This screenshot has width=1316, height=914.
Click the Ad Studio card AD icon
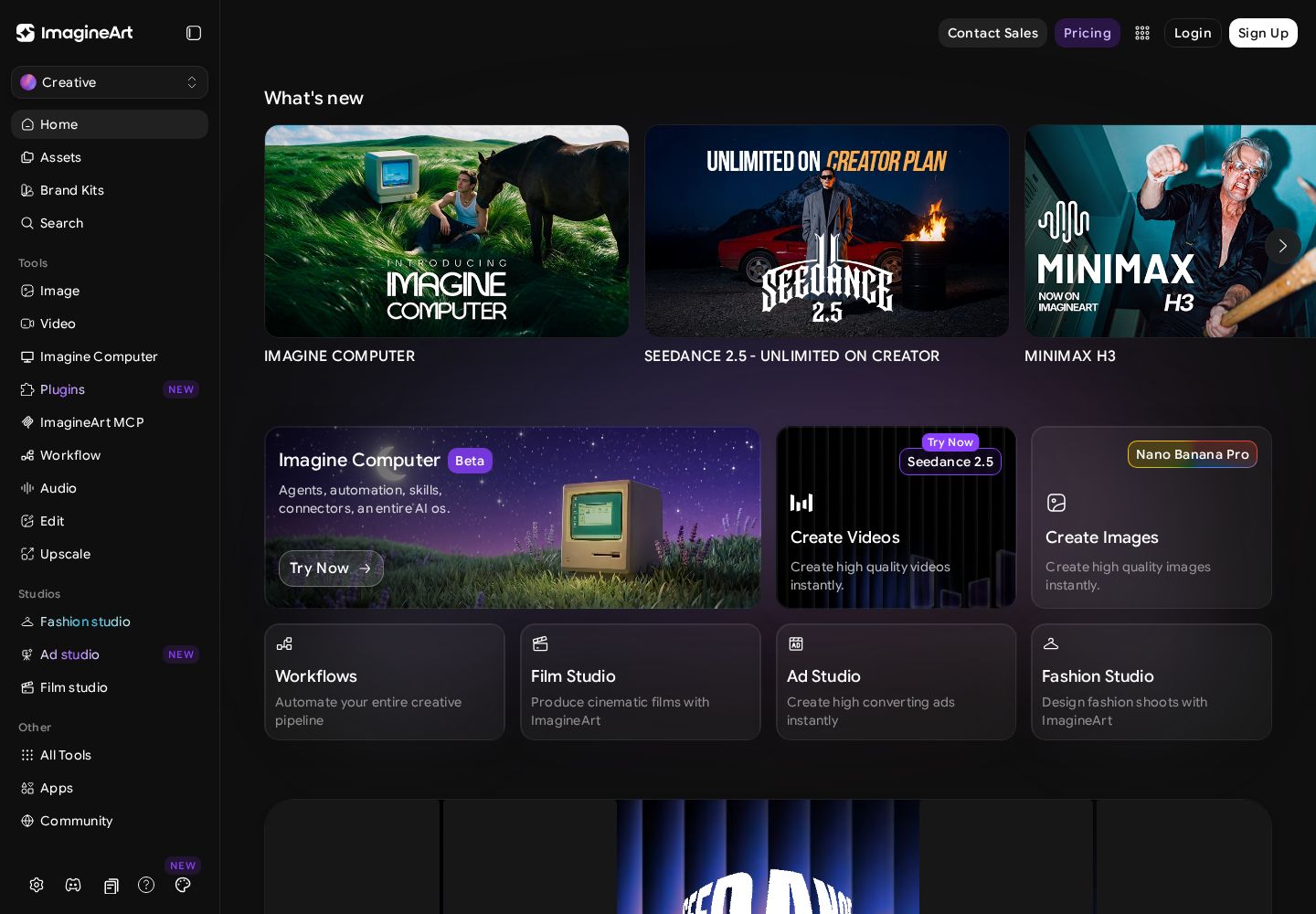coord(796,643)
